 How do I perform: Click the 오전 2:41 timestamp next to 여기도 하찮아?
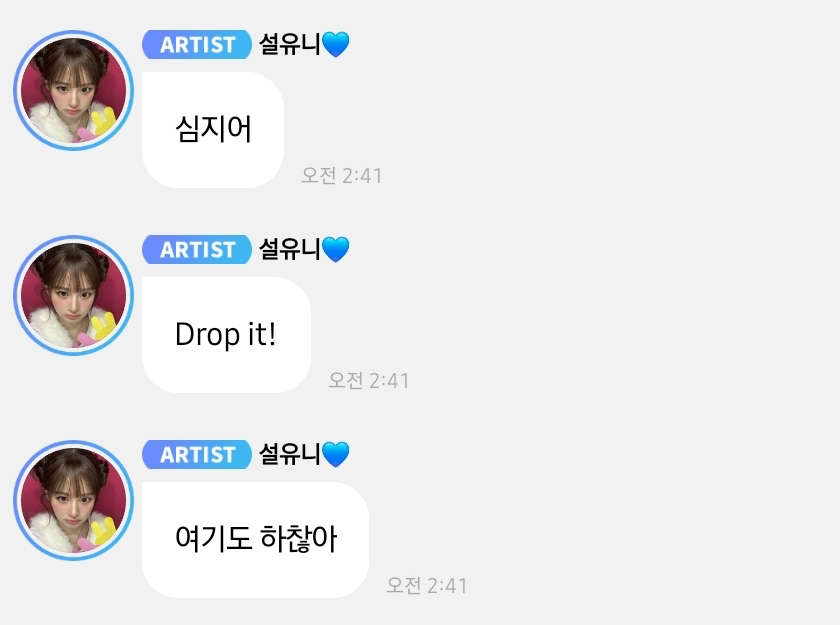[427, 586]
